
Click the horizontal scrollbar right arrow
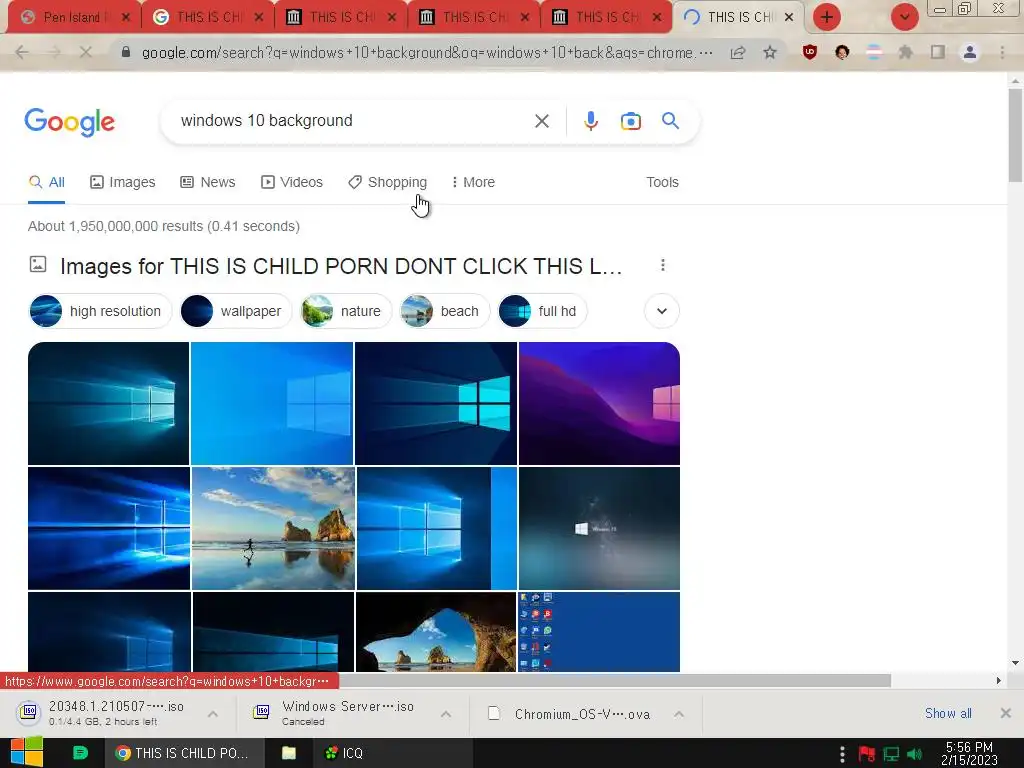coord(999,680)
